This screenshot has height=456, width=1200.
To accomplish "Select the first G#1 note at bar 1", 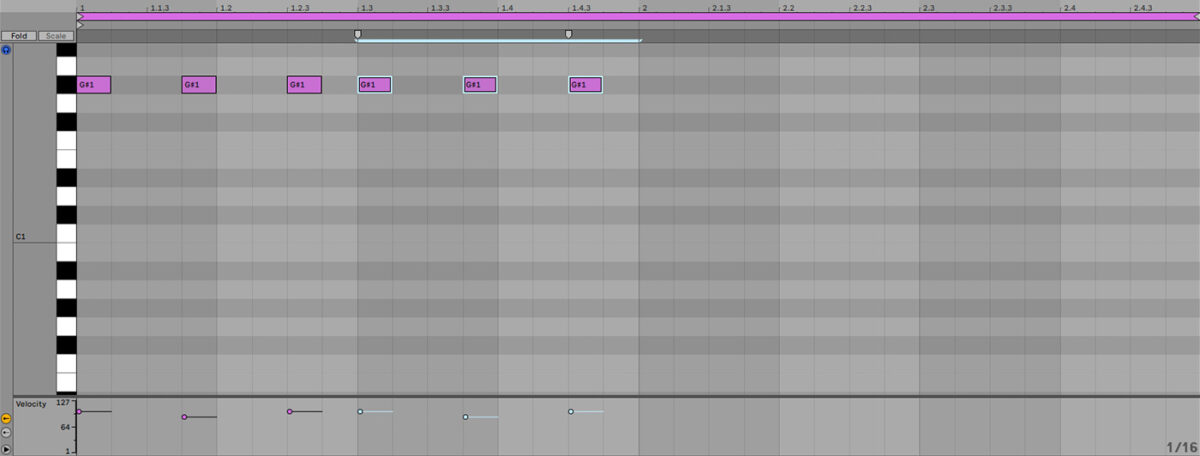I will 94,85.
